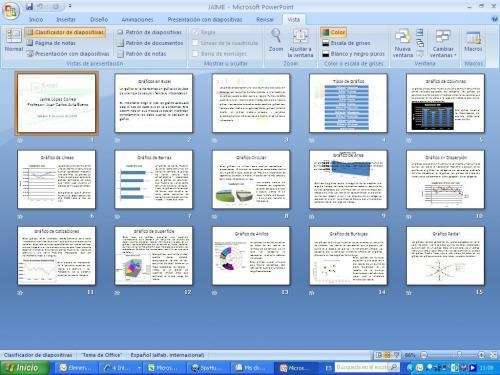This screenshot has width=500, height=375.
Task: Toggle the Regla checkbox
Action: pyautogui.click(x=196, y=32)
